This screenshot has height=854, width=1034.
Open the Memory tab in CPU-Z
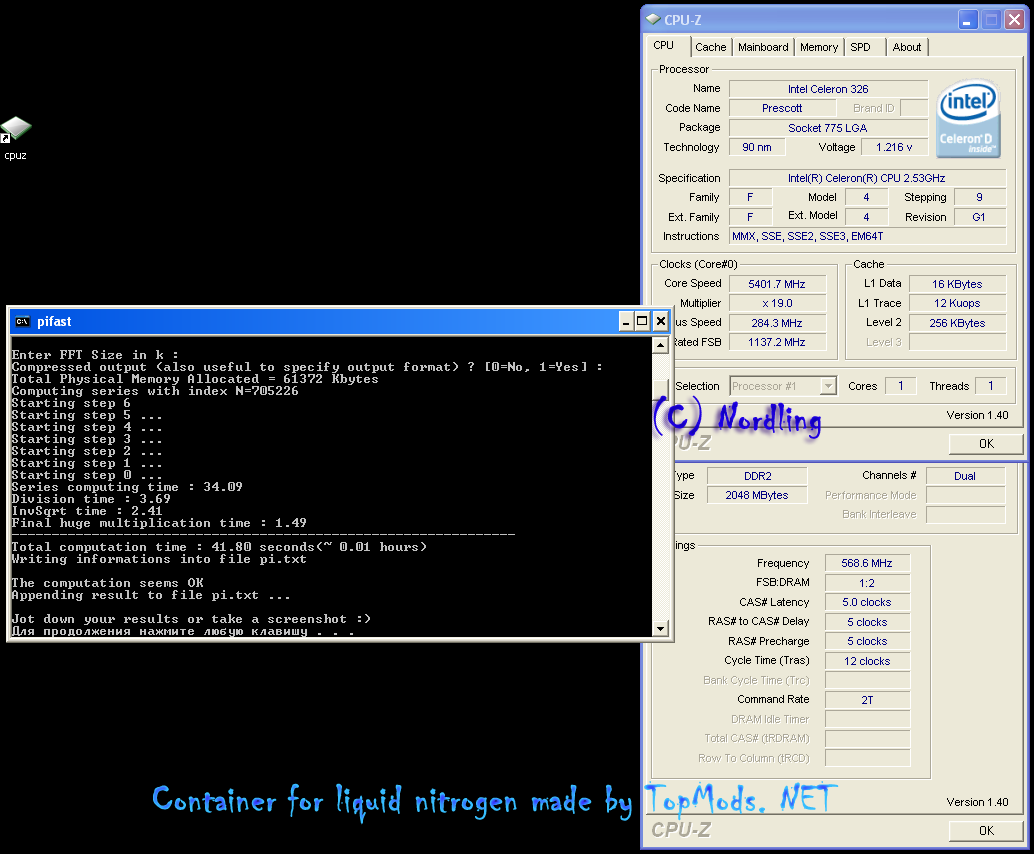point(818,47)
